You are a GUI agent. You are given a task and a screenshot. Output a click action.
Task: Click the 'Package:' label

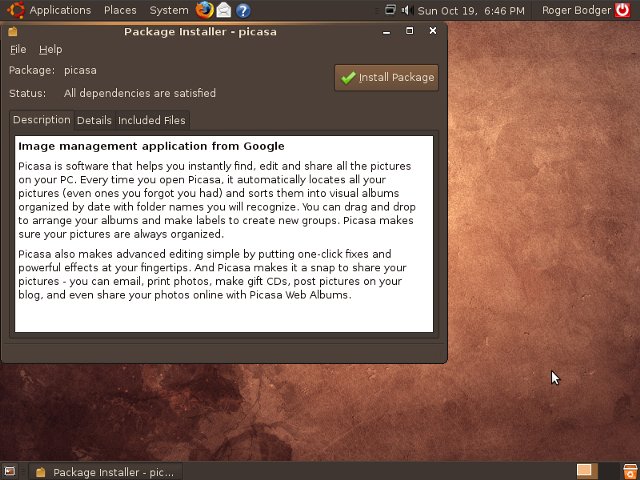tap(32, 70)
